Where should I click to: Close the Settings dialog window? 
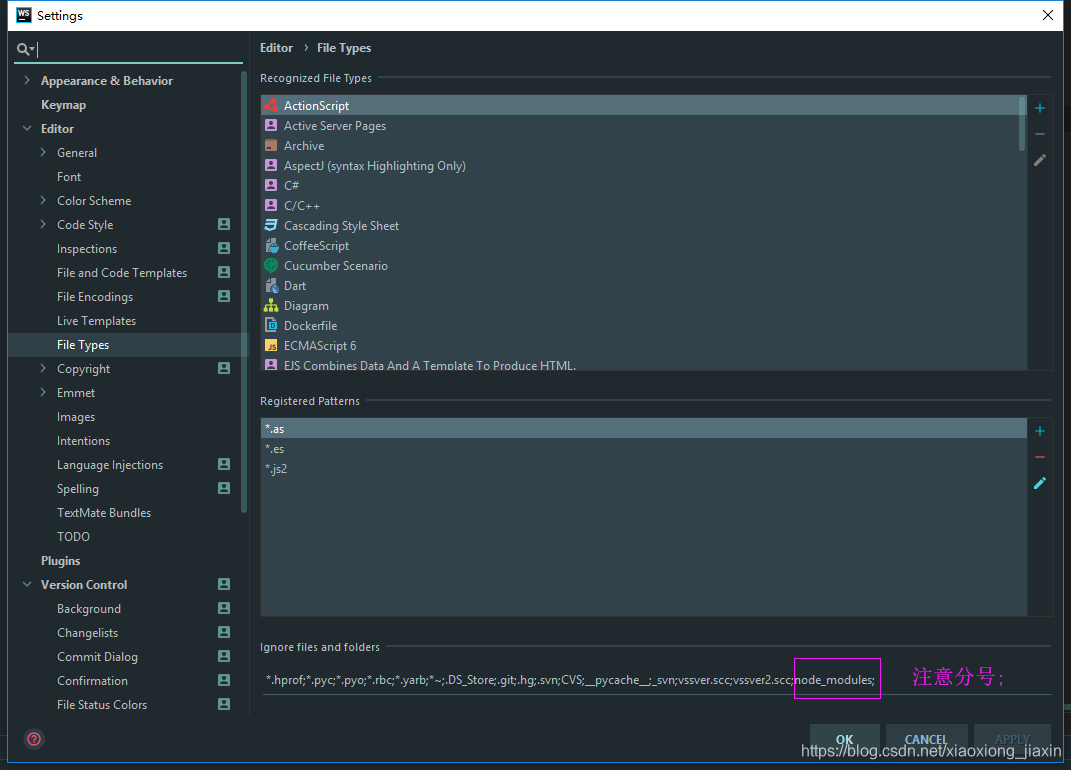point(1048,15)
